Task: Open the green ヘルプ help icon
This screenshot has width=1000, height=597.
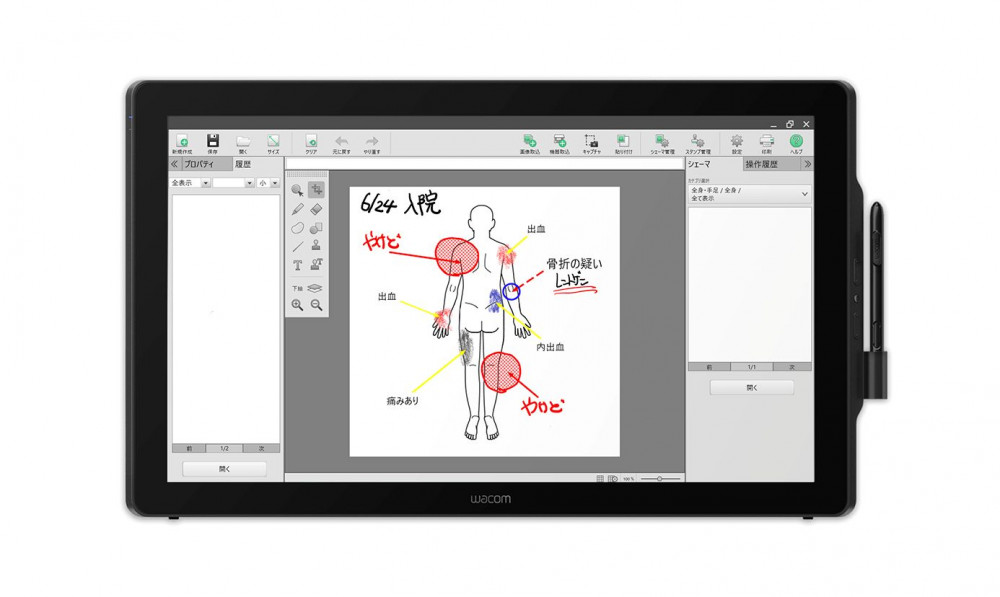Action: pyautogui.click(x=796, y=144)
